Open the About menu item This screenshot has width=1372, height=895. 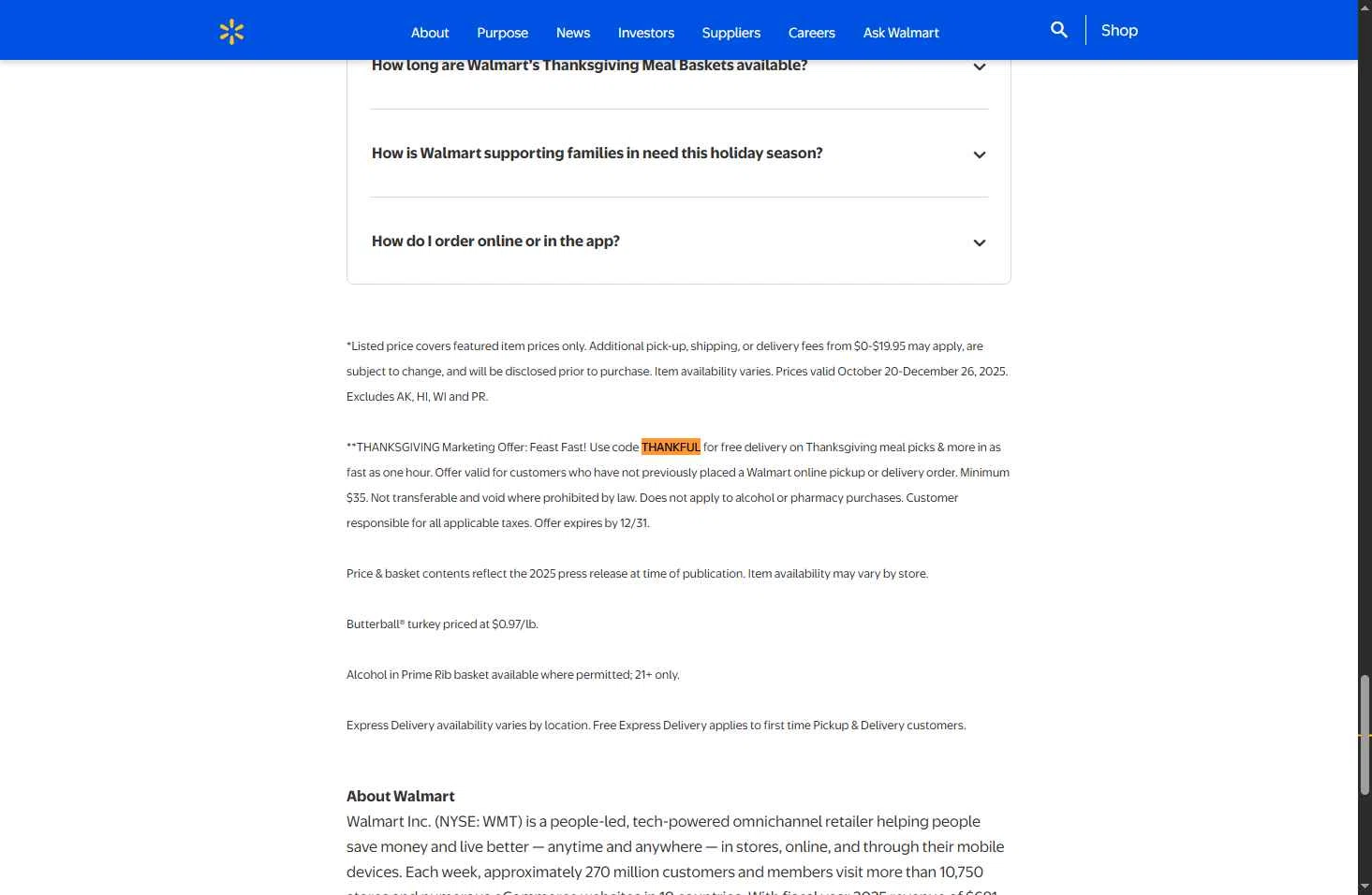pyautogui.click(x=430, y=33)
